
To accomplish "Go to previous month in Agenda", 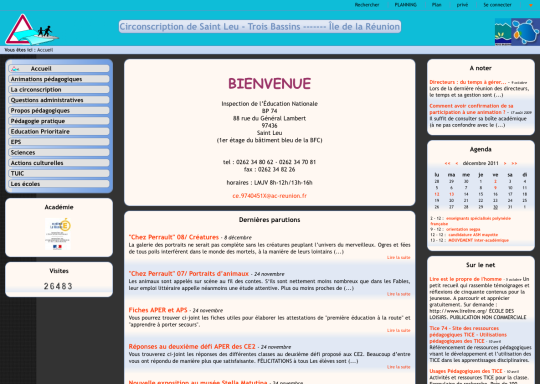I will tap(456, 163).
